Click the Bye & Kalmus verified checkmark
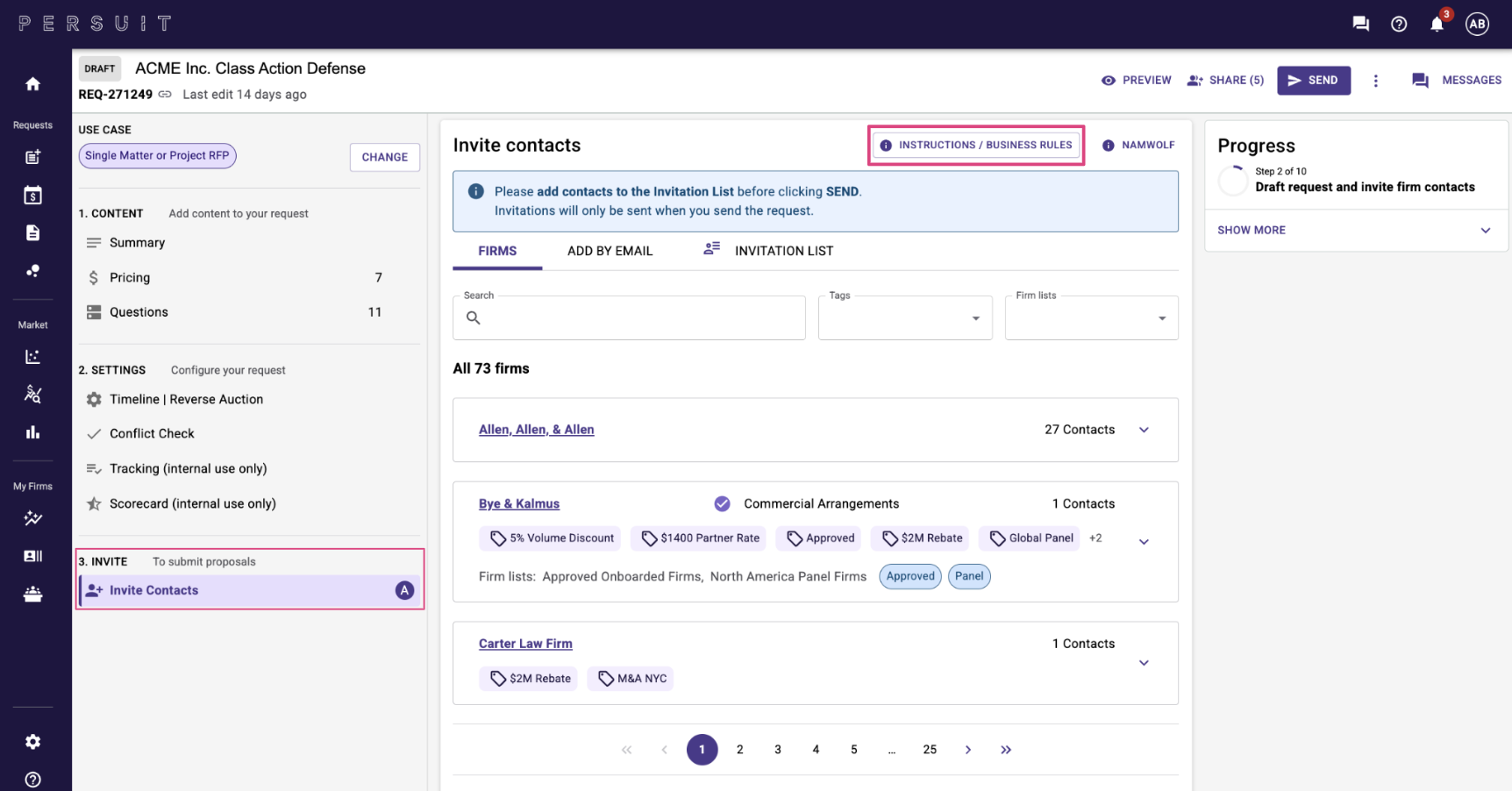The height and width of the screenshot is (791, 1512). pos(722,503)
